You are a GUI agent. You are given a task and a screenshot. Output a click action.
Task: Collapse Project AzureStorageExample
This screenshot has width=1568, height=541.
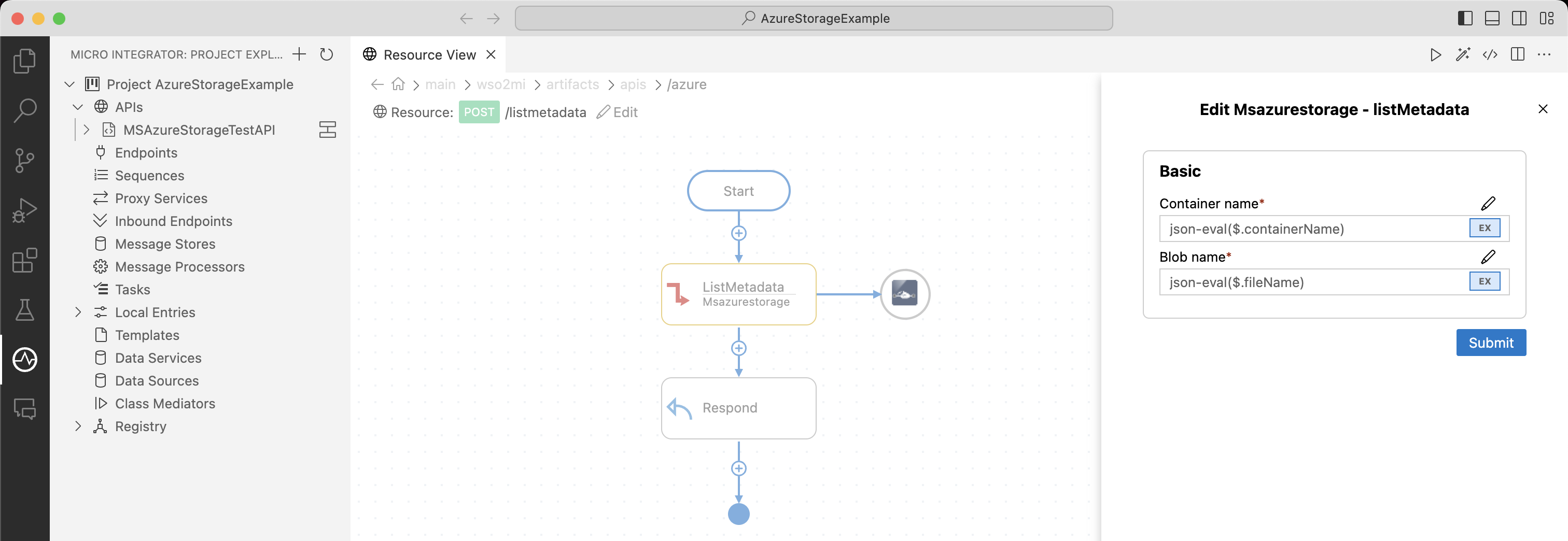point(69,84)
